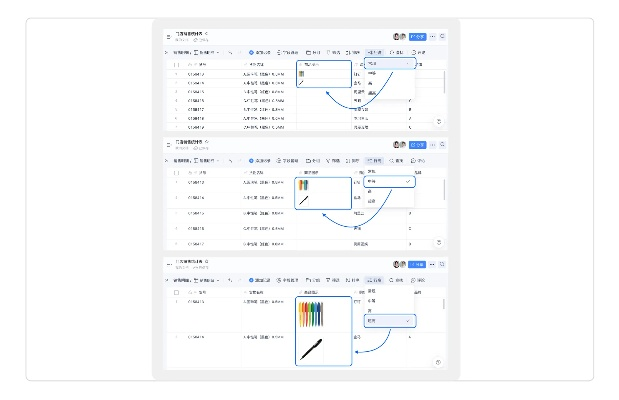Screen dimensions: 619x400
Task: Open the more options ellipsis in top table
Action: coord(433,35)
